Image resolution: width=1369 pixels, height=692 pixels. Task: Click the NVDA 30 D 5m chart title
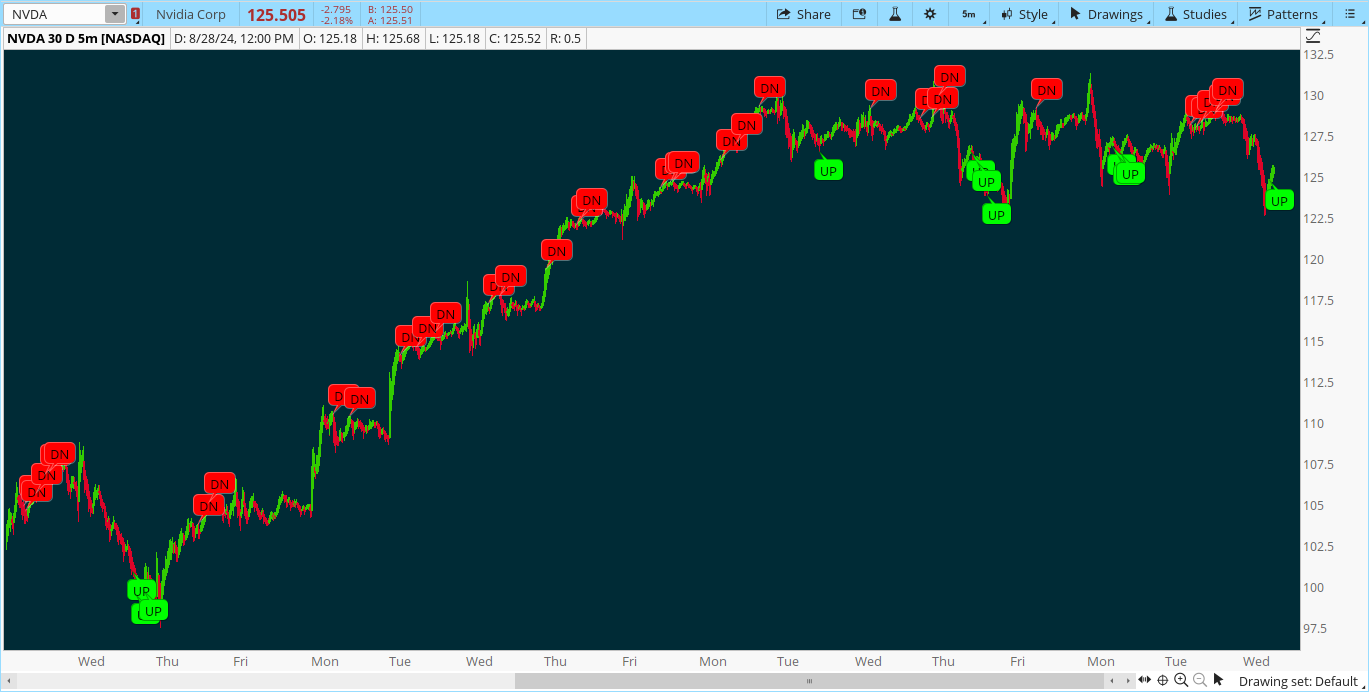[85, 38]
